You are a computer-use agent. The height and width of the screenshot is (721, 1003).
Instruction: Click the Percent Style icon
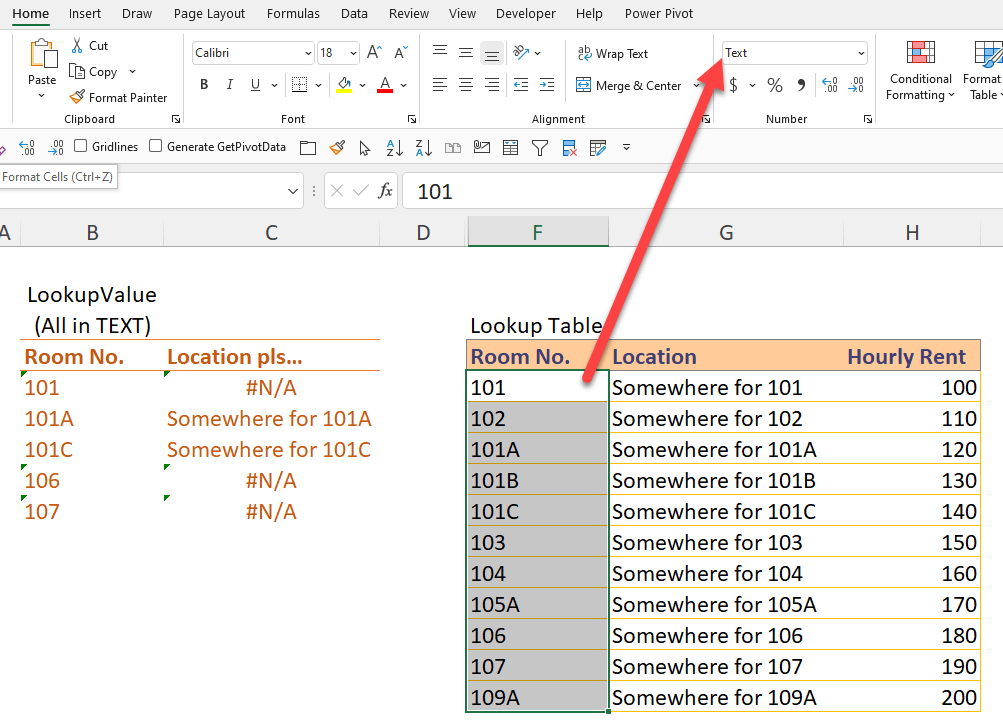pos(774,85)
